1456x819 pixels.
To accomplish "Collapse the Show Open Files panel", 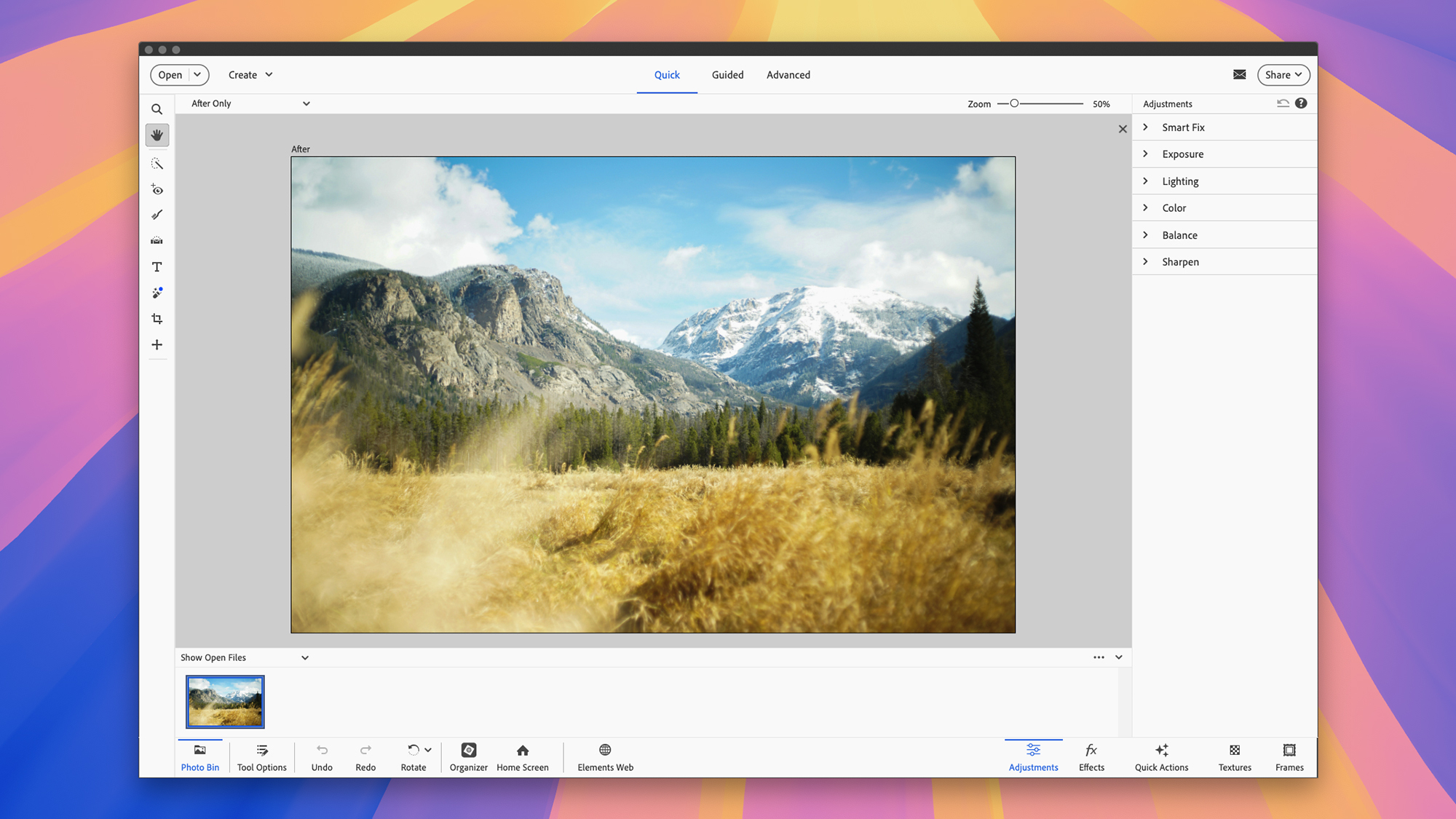I will coord(305,657).
